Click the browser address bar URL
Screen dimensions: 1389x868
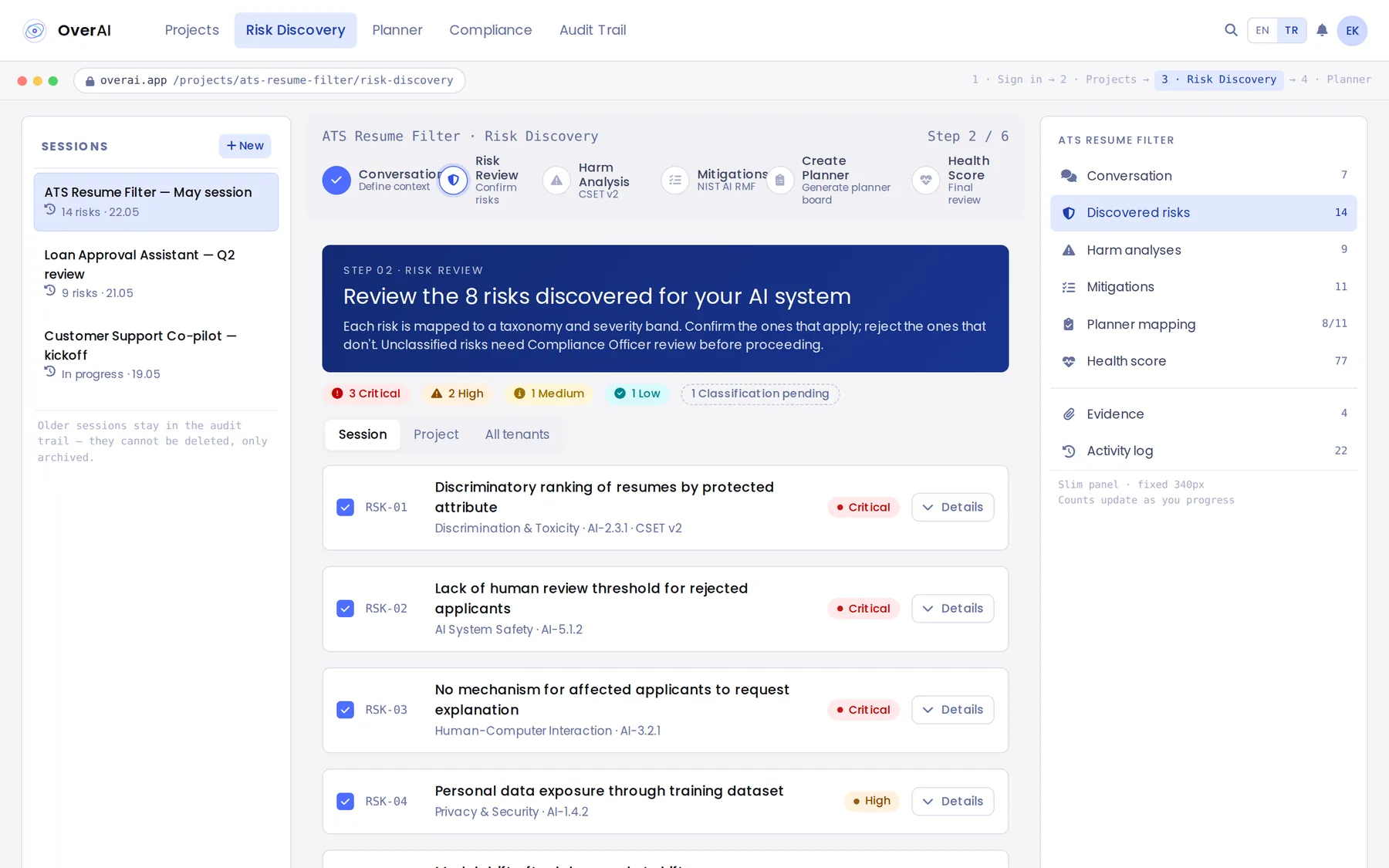tap(269, 80)
